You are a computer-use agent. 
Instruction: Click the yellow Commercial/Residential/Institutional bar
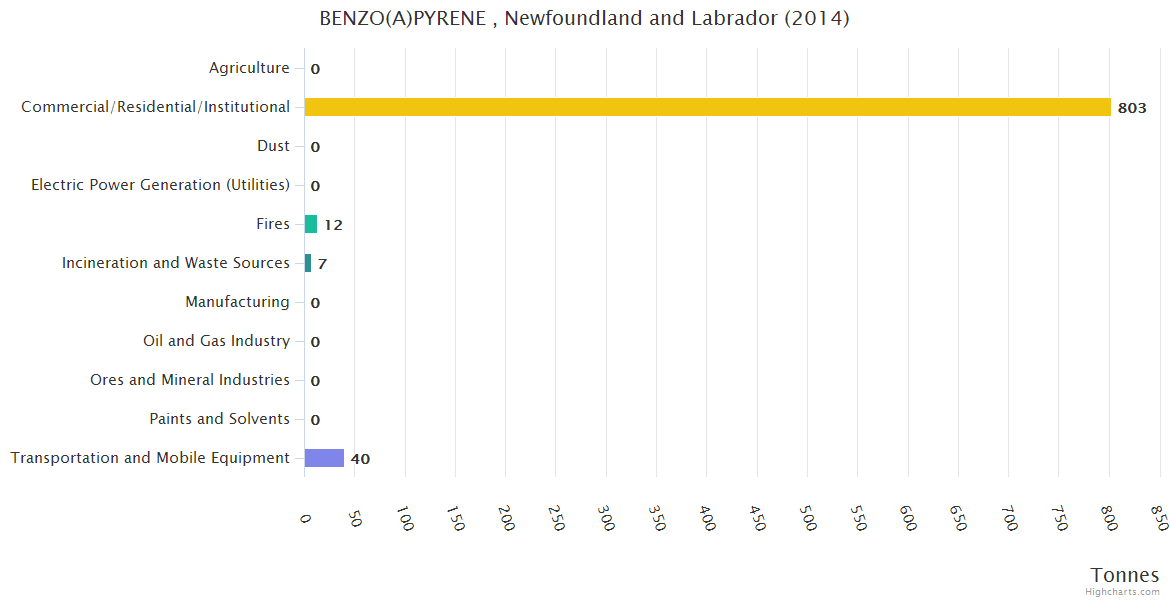[707, 107]
